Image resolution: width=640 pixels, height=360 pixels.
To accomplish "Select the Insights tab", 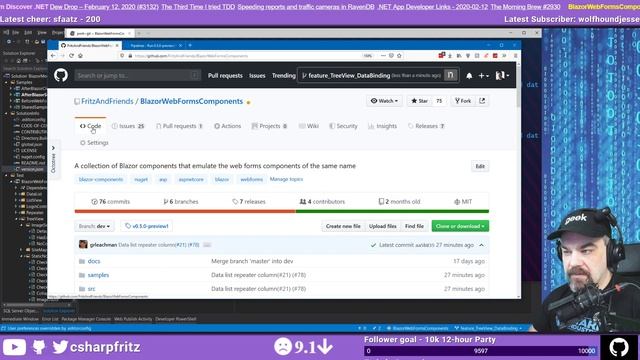I will click(x=382, y=126).
